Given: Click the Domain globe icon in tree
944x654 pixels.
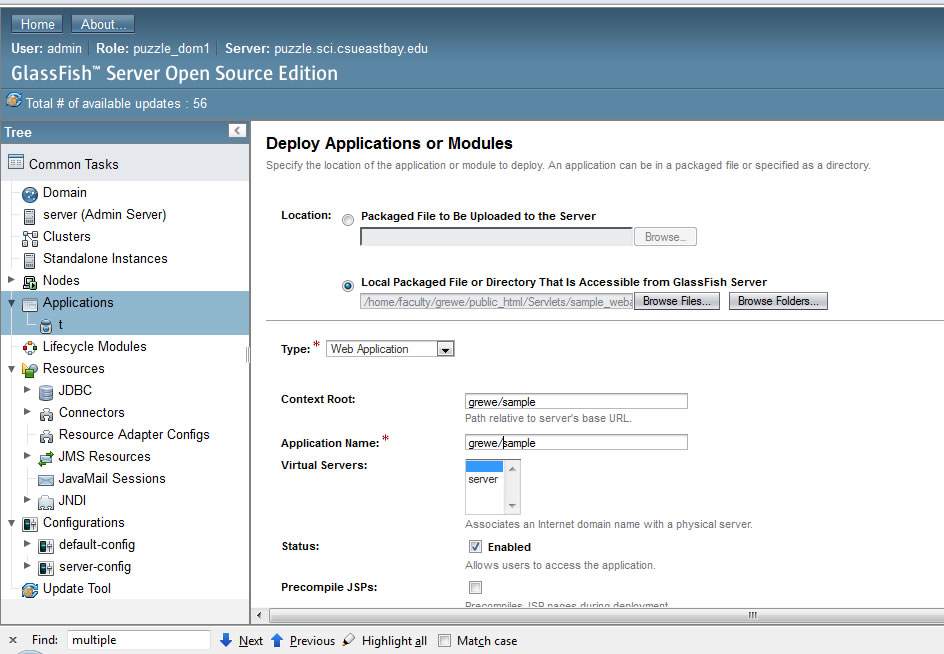Looking at the screenshot, I should click(29, 193).
